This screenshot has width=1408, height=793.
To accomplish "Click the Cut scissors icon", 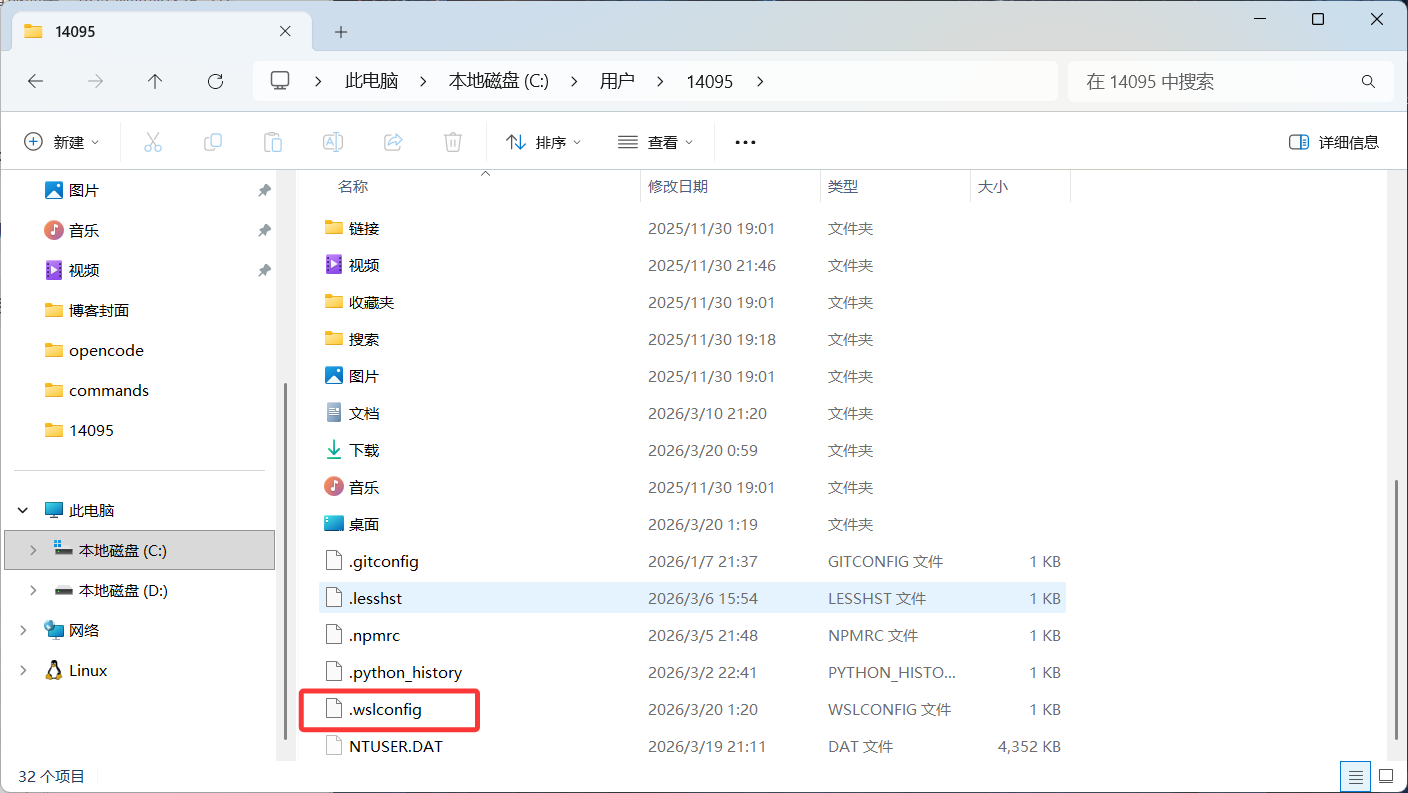I will tap(153, 142).
